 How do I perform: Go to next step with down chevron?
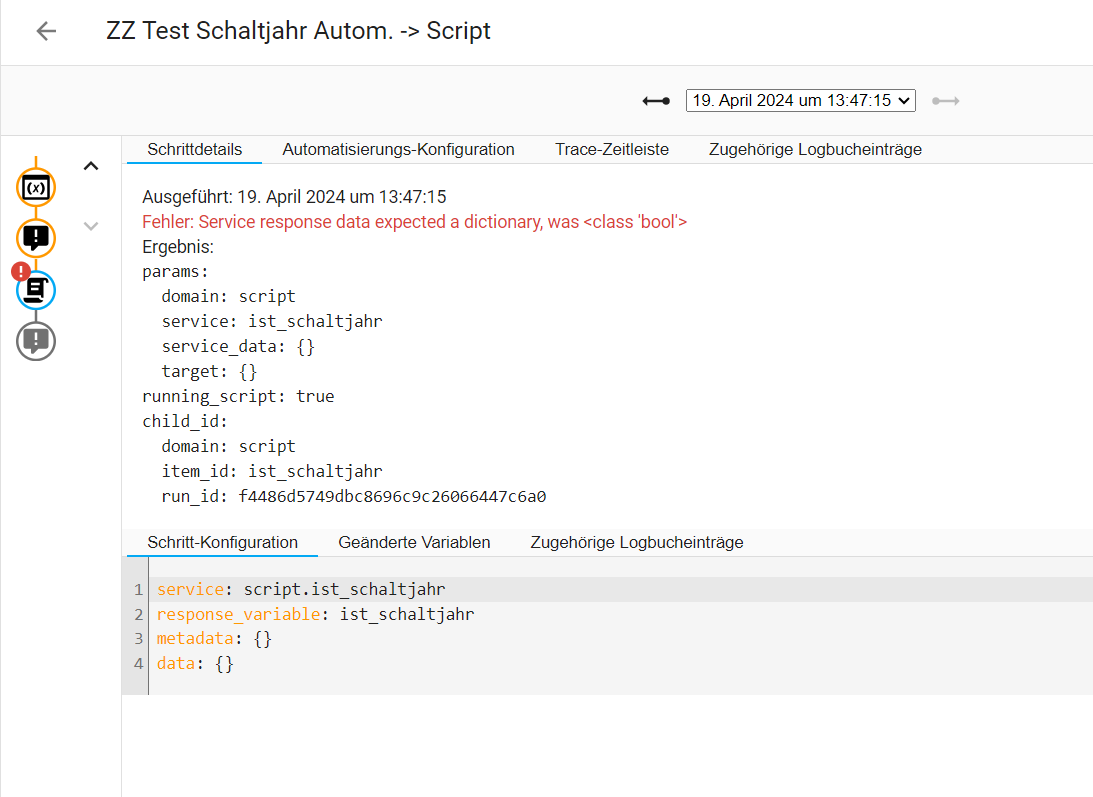pyautogui.click(x=91, y=226)
